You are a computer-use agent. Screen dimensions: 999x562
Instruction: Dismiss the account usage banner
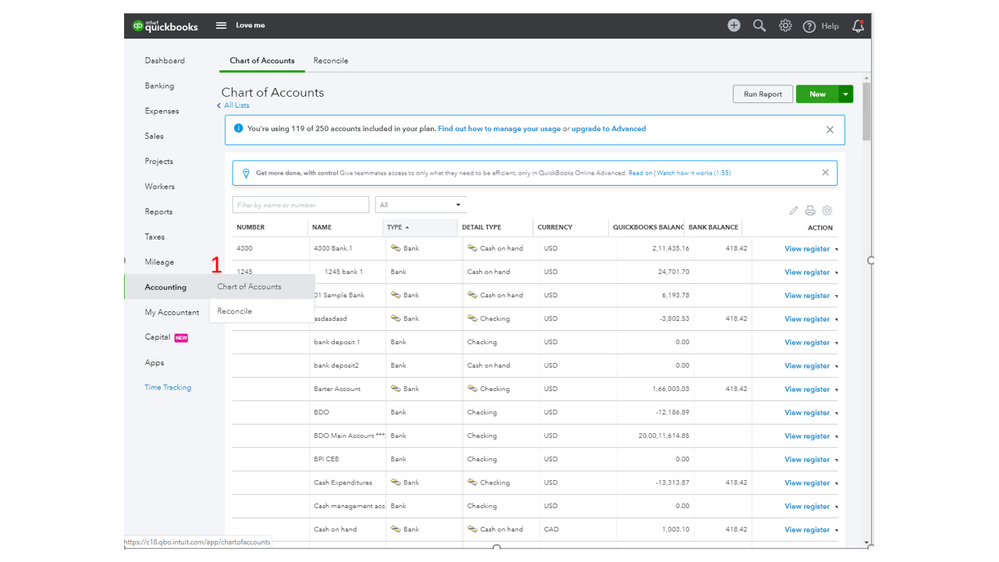coord(830,129)
